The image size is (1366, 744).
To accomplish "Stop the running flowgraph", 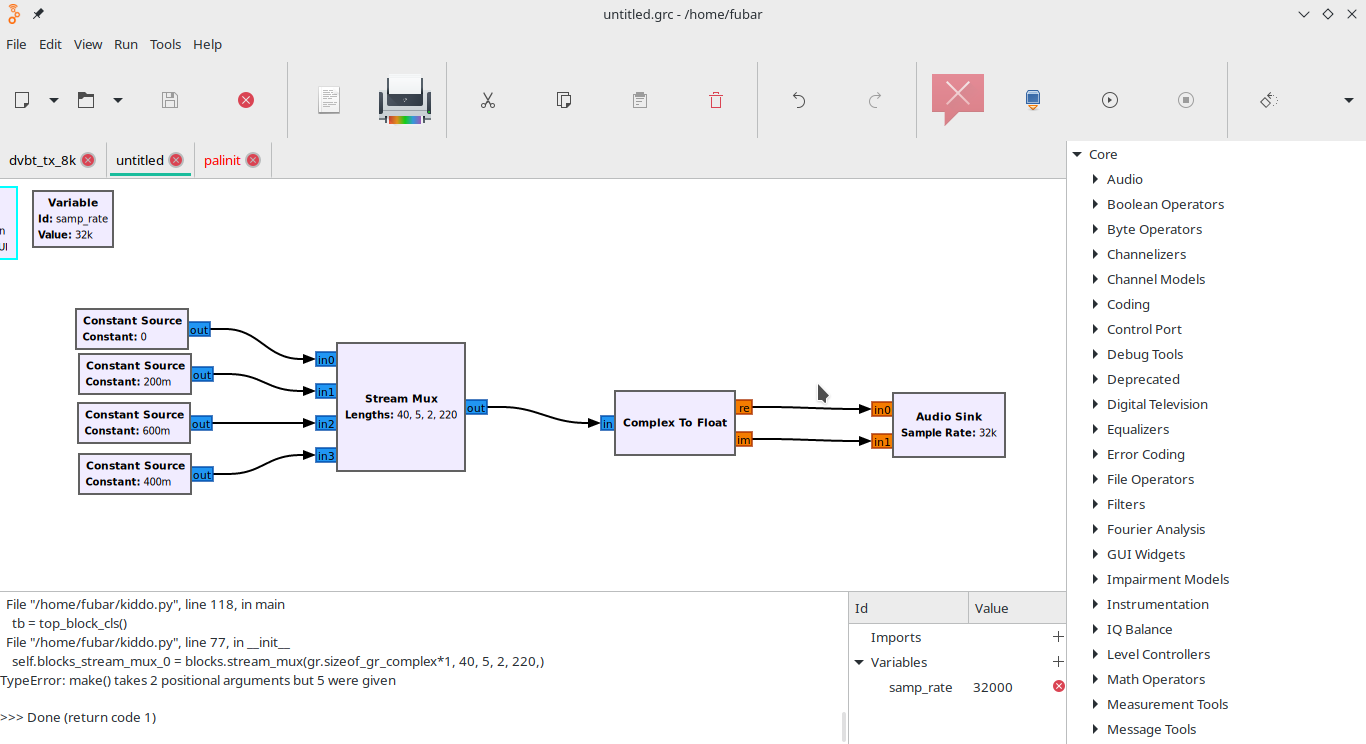I will (x=1186, y=100).
